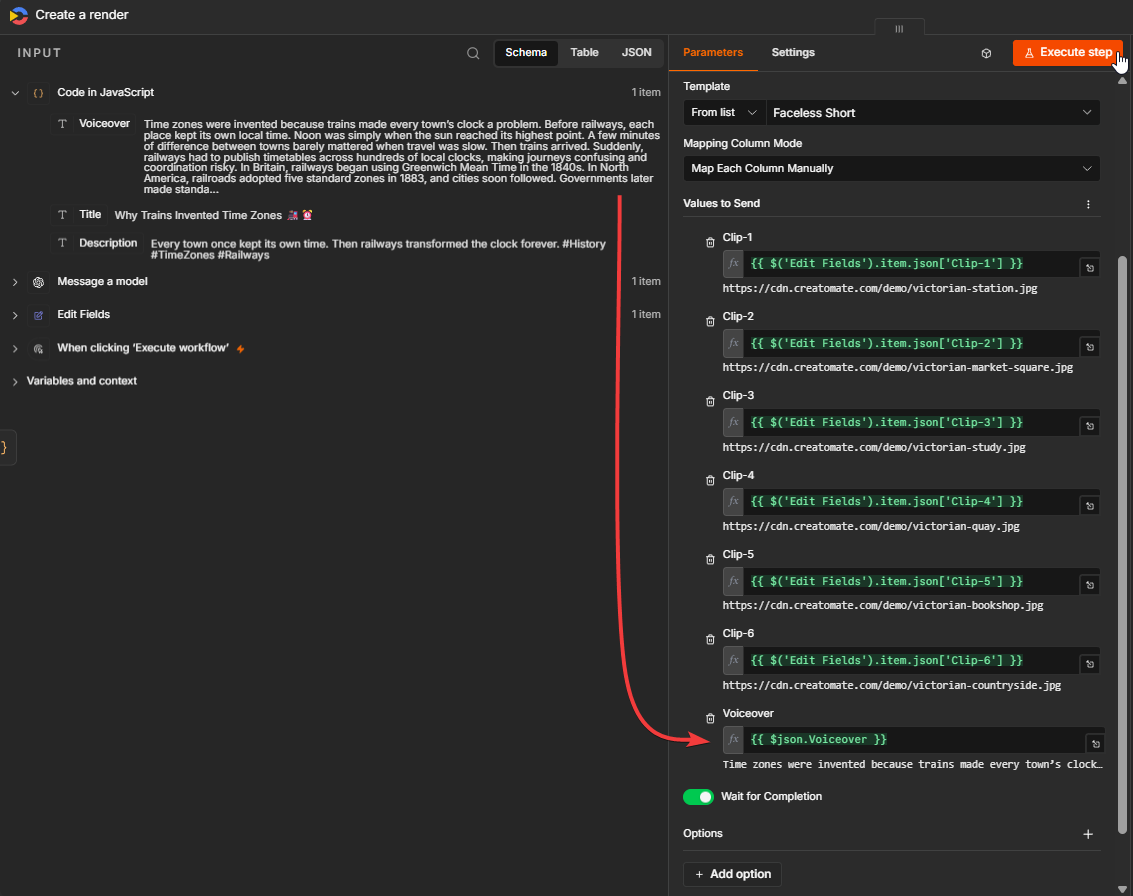Image resolution: width=1133 pixels, height=896 pixels.
Task: Click 'Why Trains Invented Time Zones' title value
Action: pyautogui.click(x=214, y=215)
